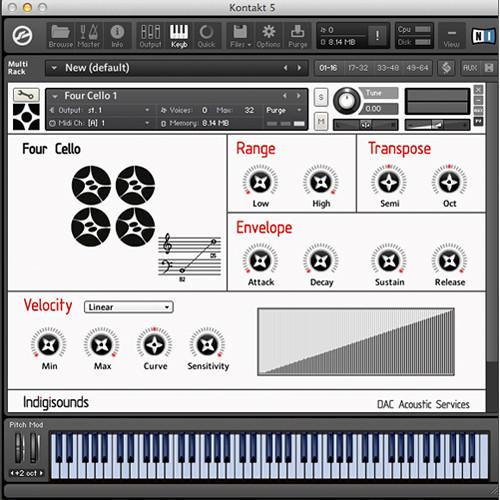Toggle the KSP multi script icon
This screenshot has height=500, width=500.
point(446,68)
